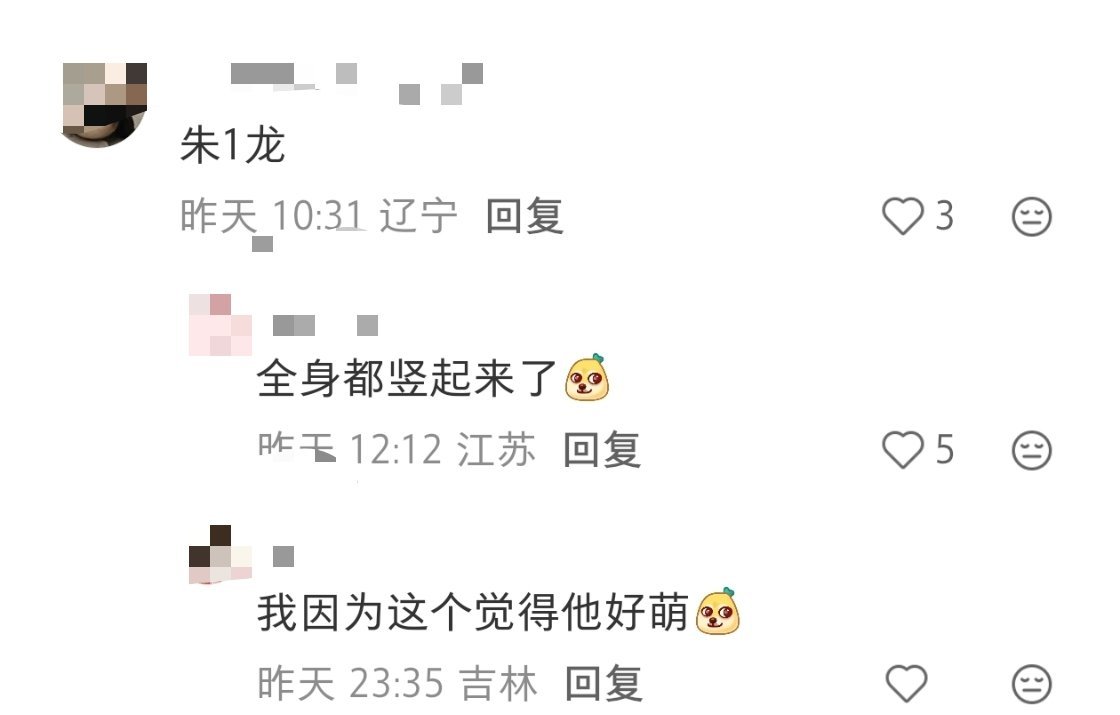The height and width of the screenshot is (715, 1120).
Task: Tap dislike face on "我因为这个觉得他好萌" reply
Action: click(x=1031, y=684)
